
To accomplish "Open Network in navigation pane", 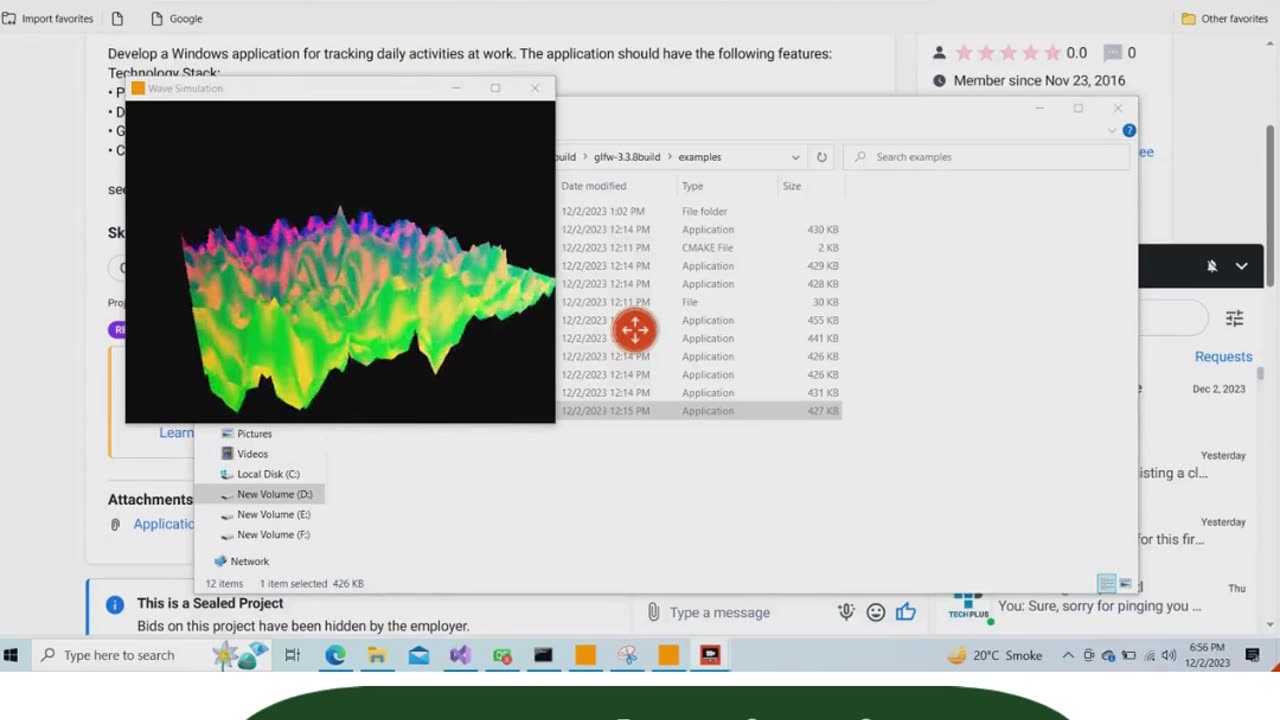I will click(x=249, y=561).
